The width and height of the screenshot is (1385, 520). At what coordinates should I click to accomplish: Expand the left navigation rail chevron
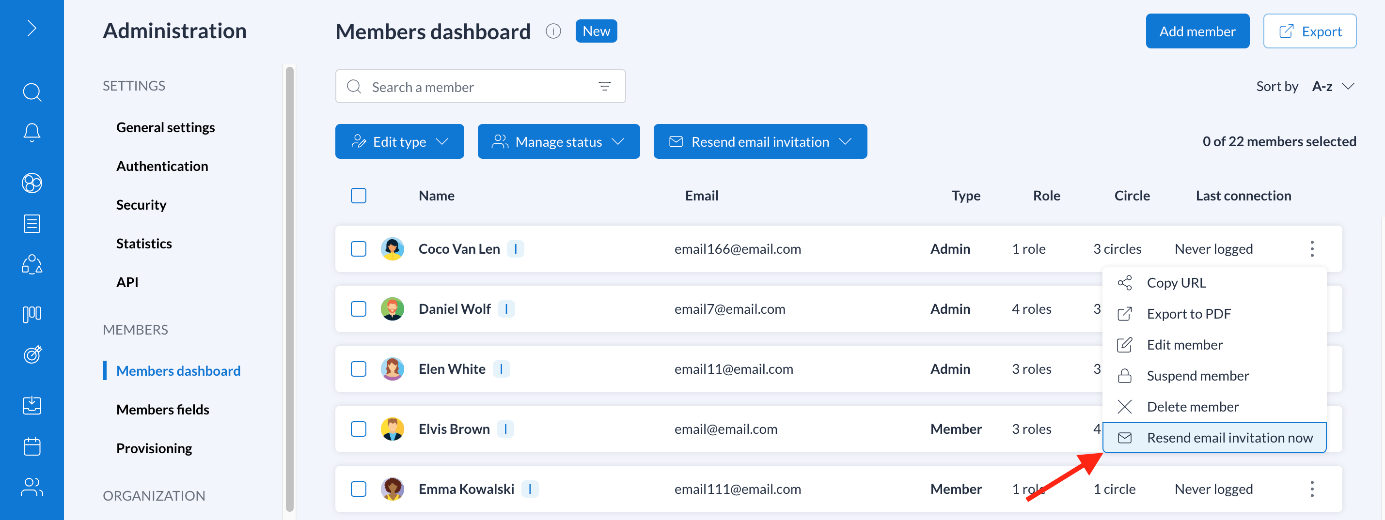(x=32, y=28)
